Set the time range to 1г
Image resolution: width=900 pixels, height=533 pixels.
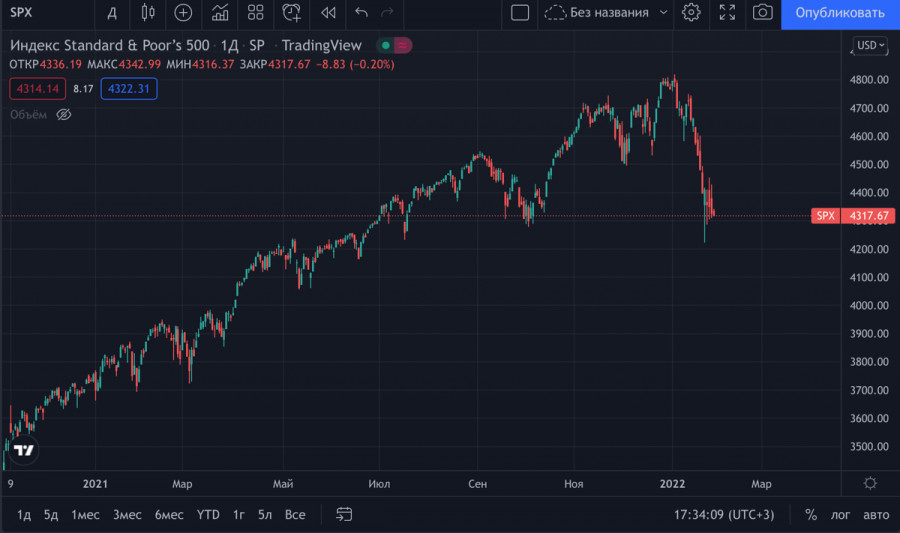point(239,515)
